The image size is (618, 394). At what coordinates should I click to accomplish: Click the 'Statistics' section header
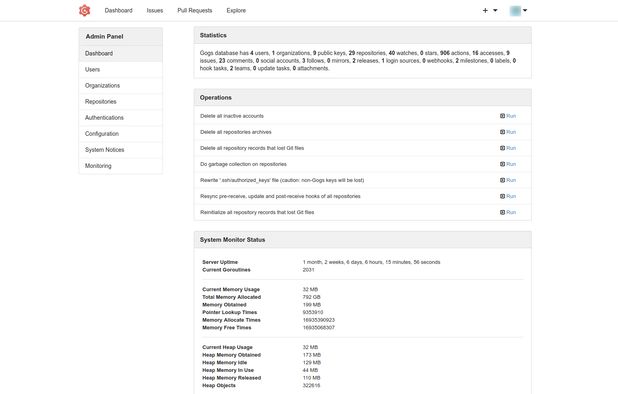point(213,35)
